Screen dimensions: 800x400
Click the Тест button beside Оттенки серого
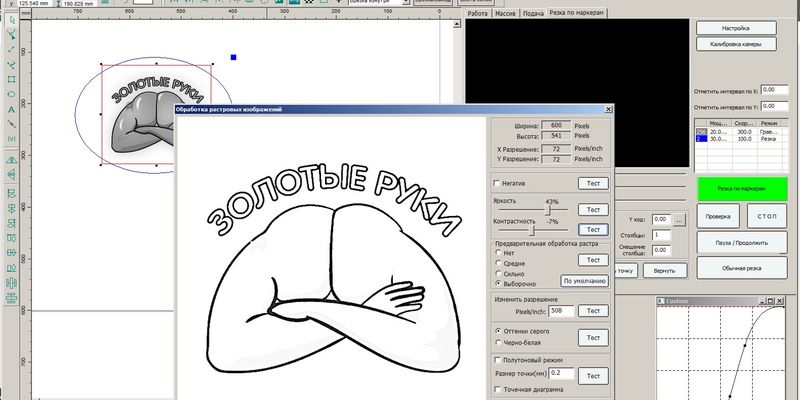(x=593, y=338)
